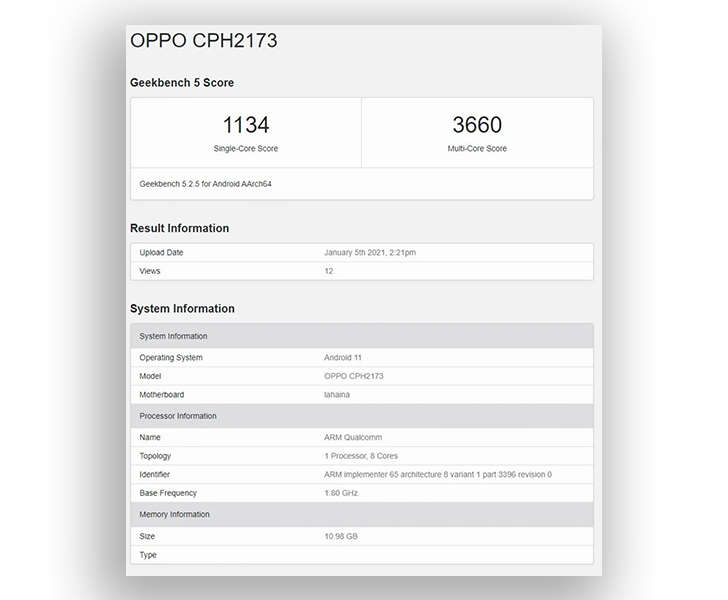This screenshot has height=600, width=728.
Task: Select the 1.80 GHz value
Action: tap(341, 493)
